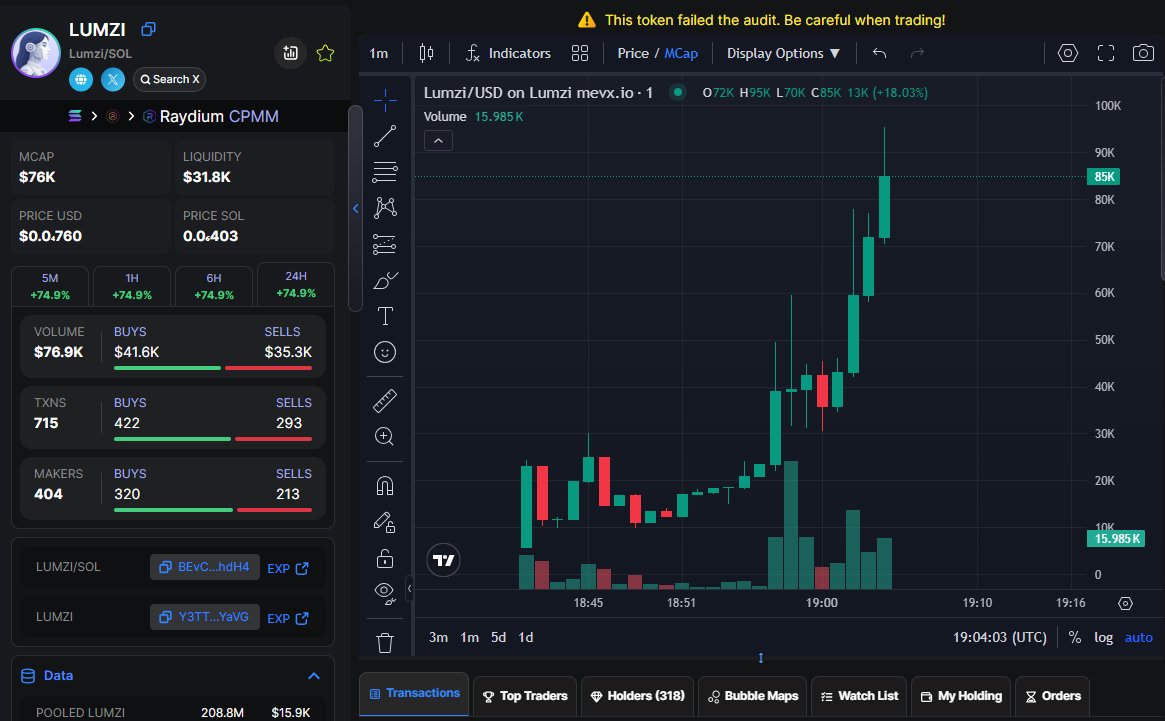The height and width of the screenshot is (721, 1165).
Task: Activate the zoom in tool
Action: 385,436
